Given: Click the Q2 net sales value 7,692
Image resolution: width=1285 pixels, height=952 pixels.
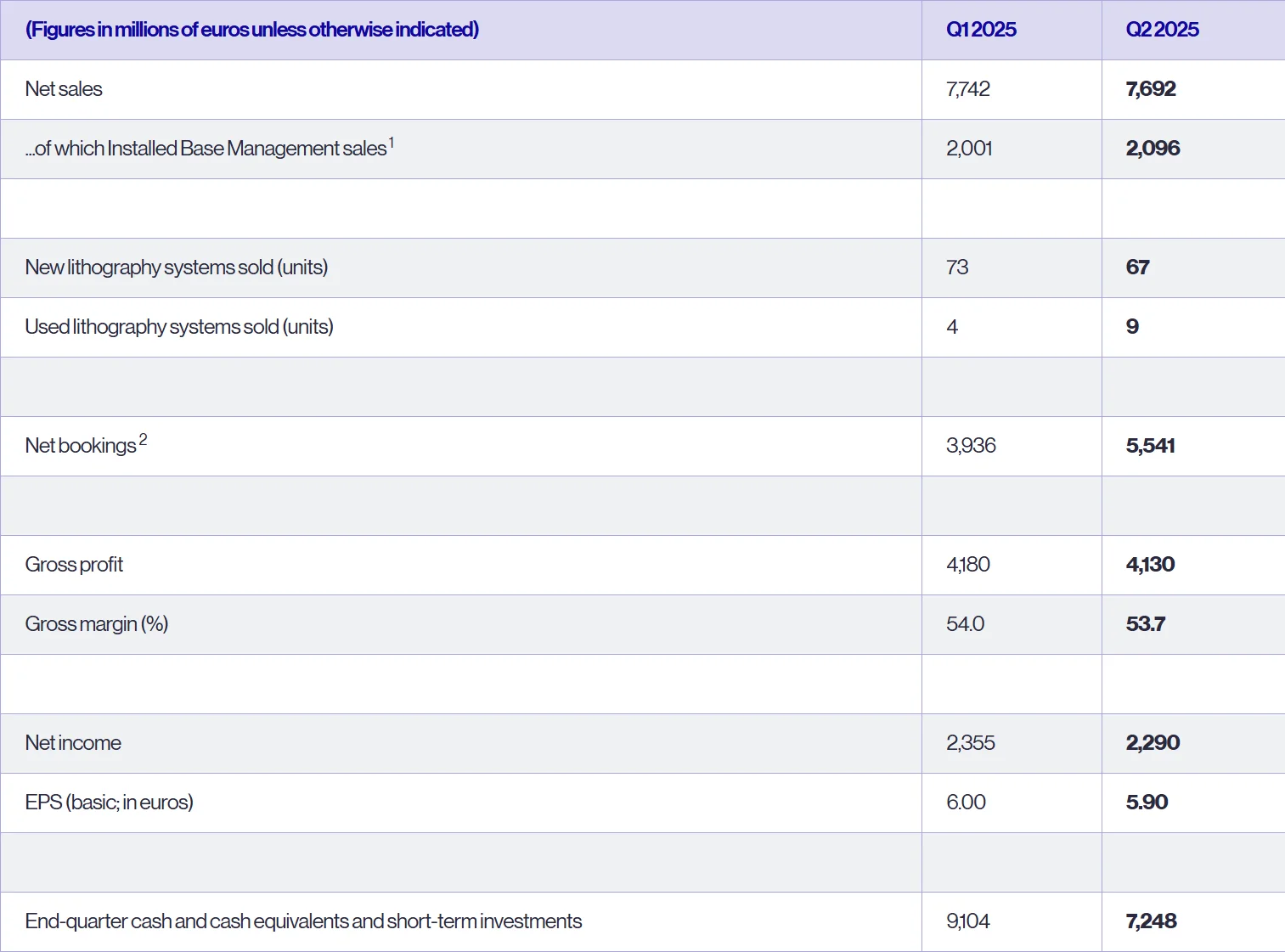Looking at the screenshot, I should 1151,89.
